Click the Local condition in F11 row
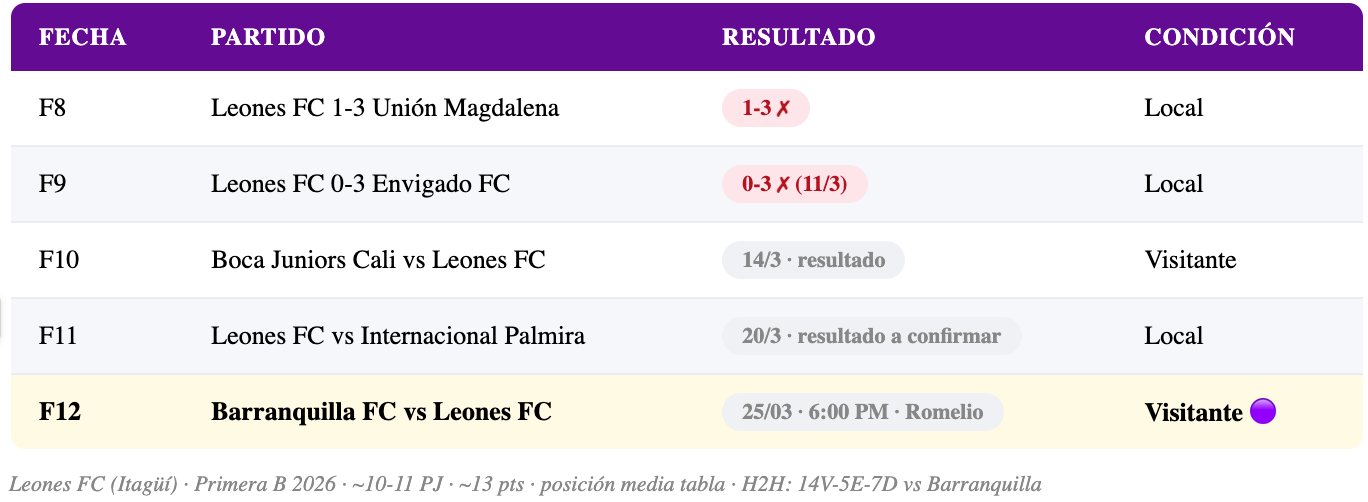1368x502 pixels. (1173, 336)
